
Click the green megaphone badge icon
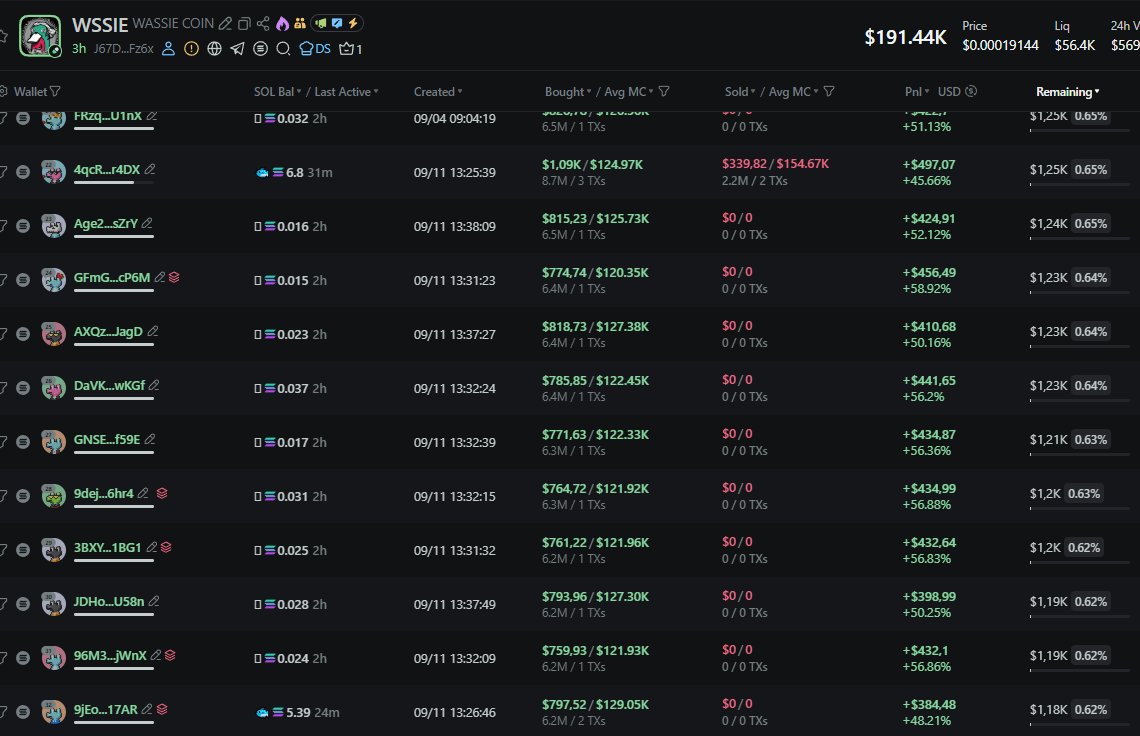[321, 23]
